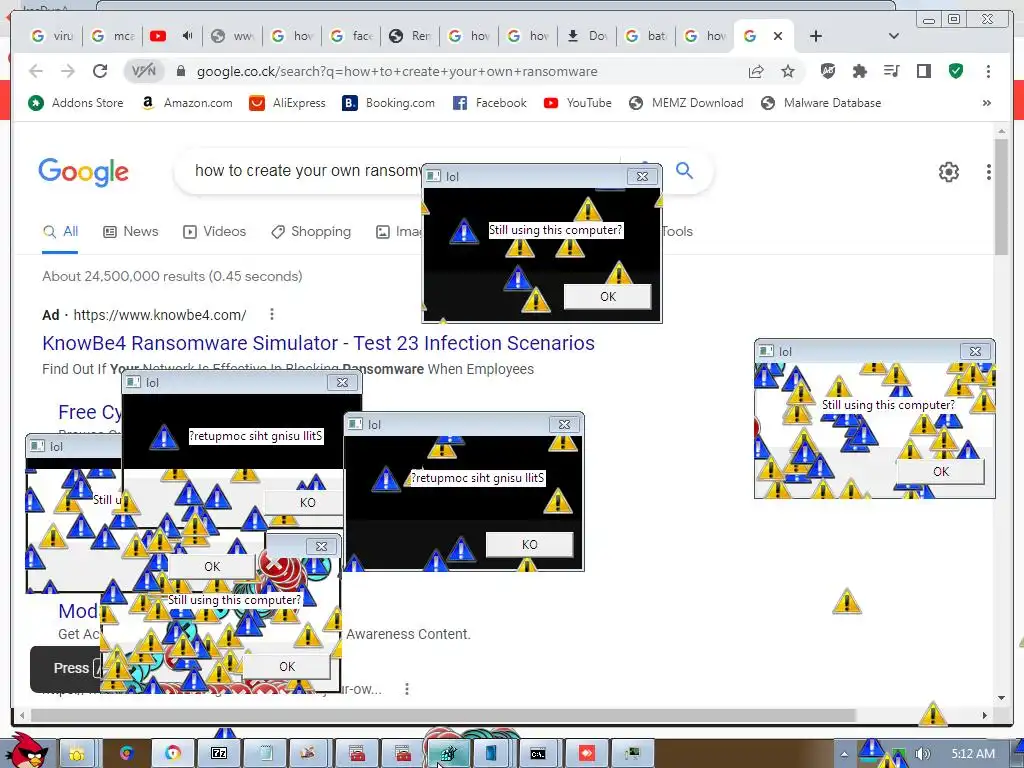Close the active Google tab
This screenshot has height=768, width=1024.
(778, 36)
